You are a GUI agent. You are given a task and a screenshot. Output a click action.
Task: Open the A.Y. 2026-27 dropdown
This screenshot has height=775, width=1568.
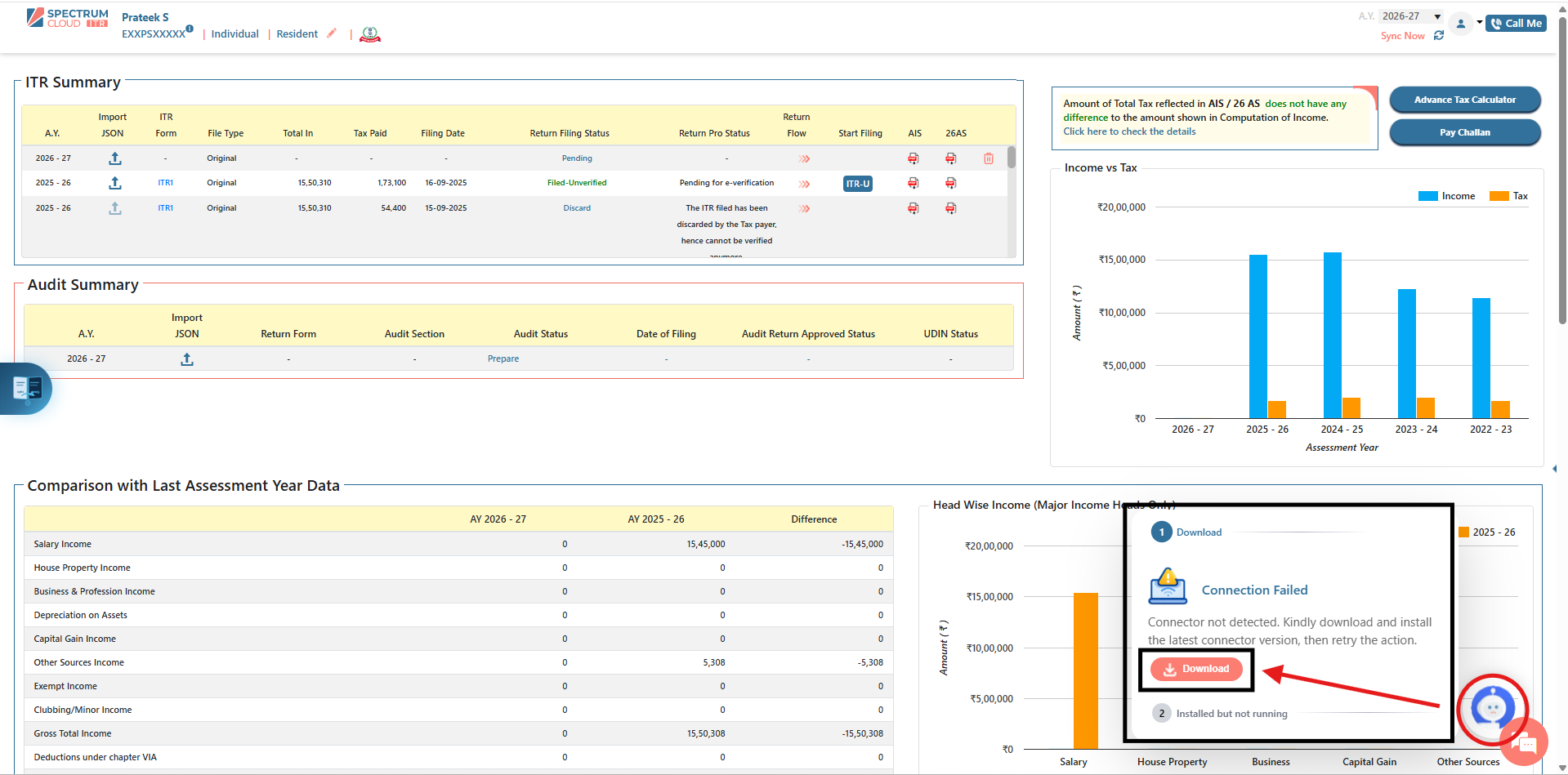tap(1411, 16)
